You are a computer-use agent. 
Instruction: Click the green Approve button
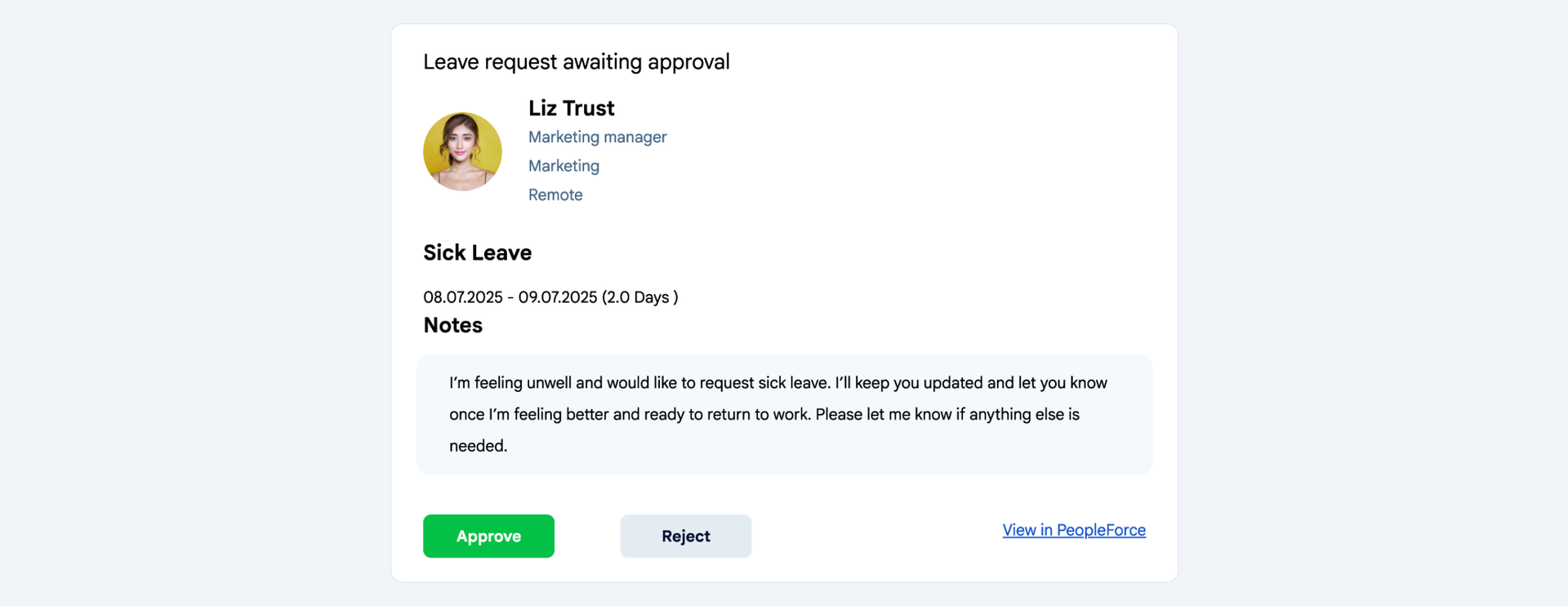tap(488, 536)
